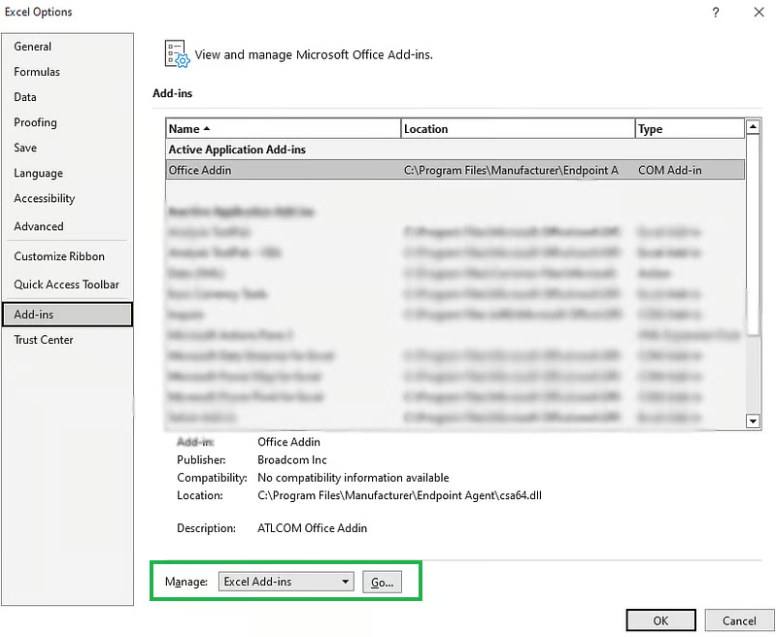Image resolution: width=776 pixels, height=637 pixels.
Task: Sort add-ins by Name column header
Action: coord(283,129)
